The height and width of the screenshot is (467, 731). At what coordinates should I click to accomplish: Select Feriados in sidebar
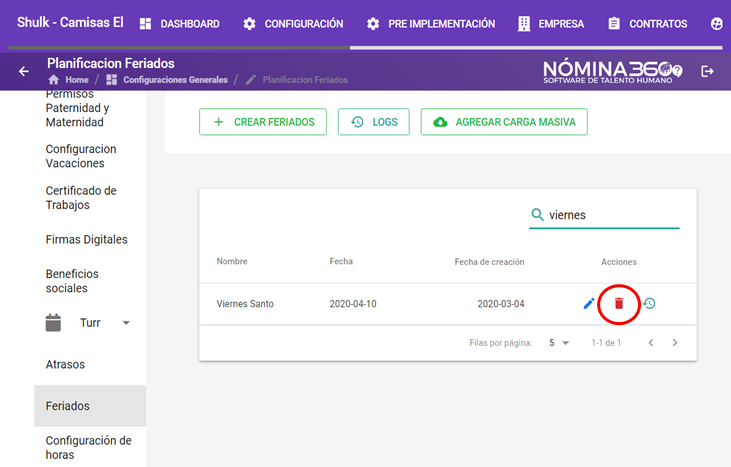(x=90, y=406)
